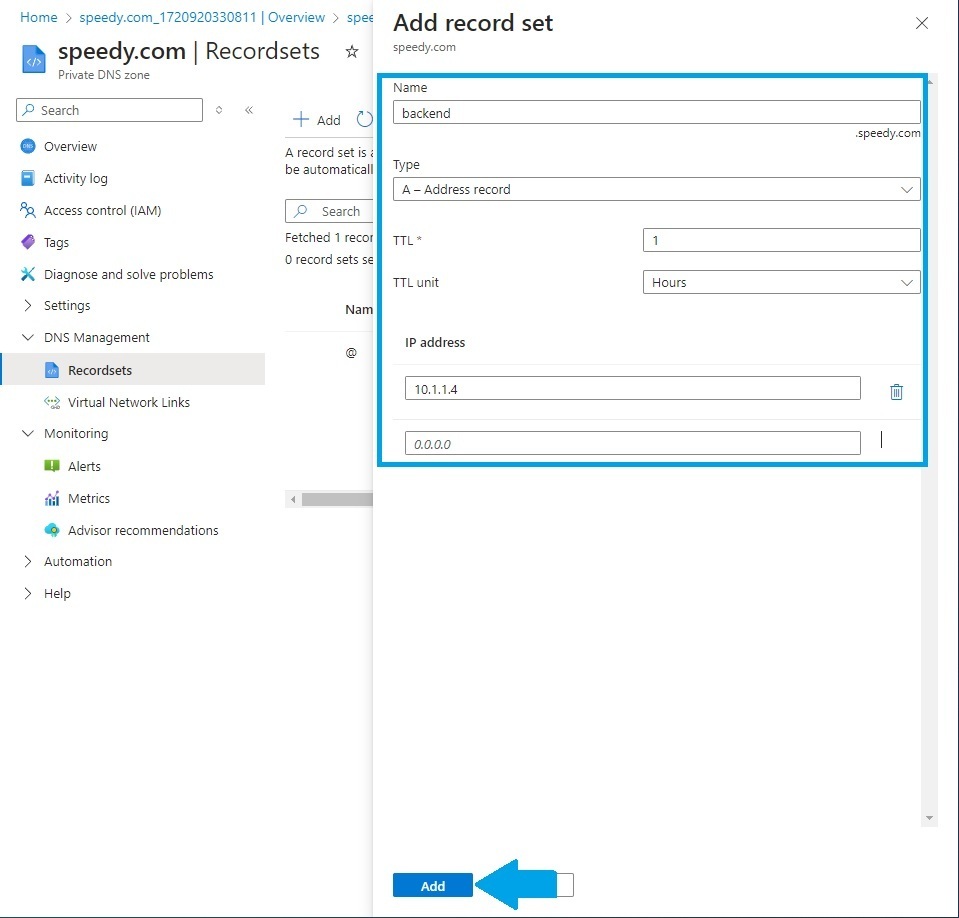Click the magnifier icon in recordset Search box

(x=300, y=211)
